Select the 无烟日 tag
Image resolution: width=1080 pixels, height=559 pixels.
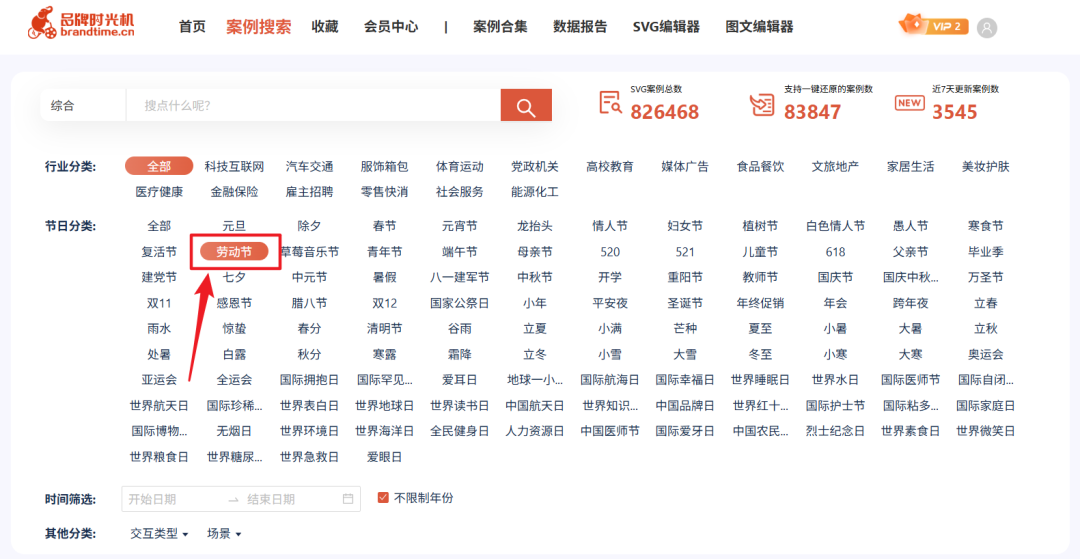[234, 431]
